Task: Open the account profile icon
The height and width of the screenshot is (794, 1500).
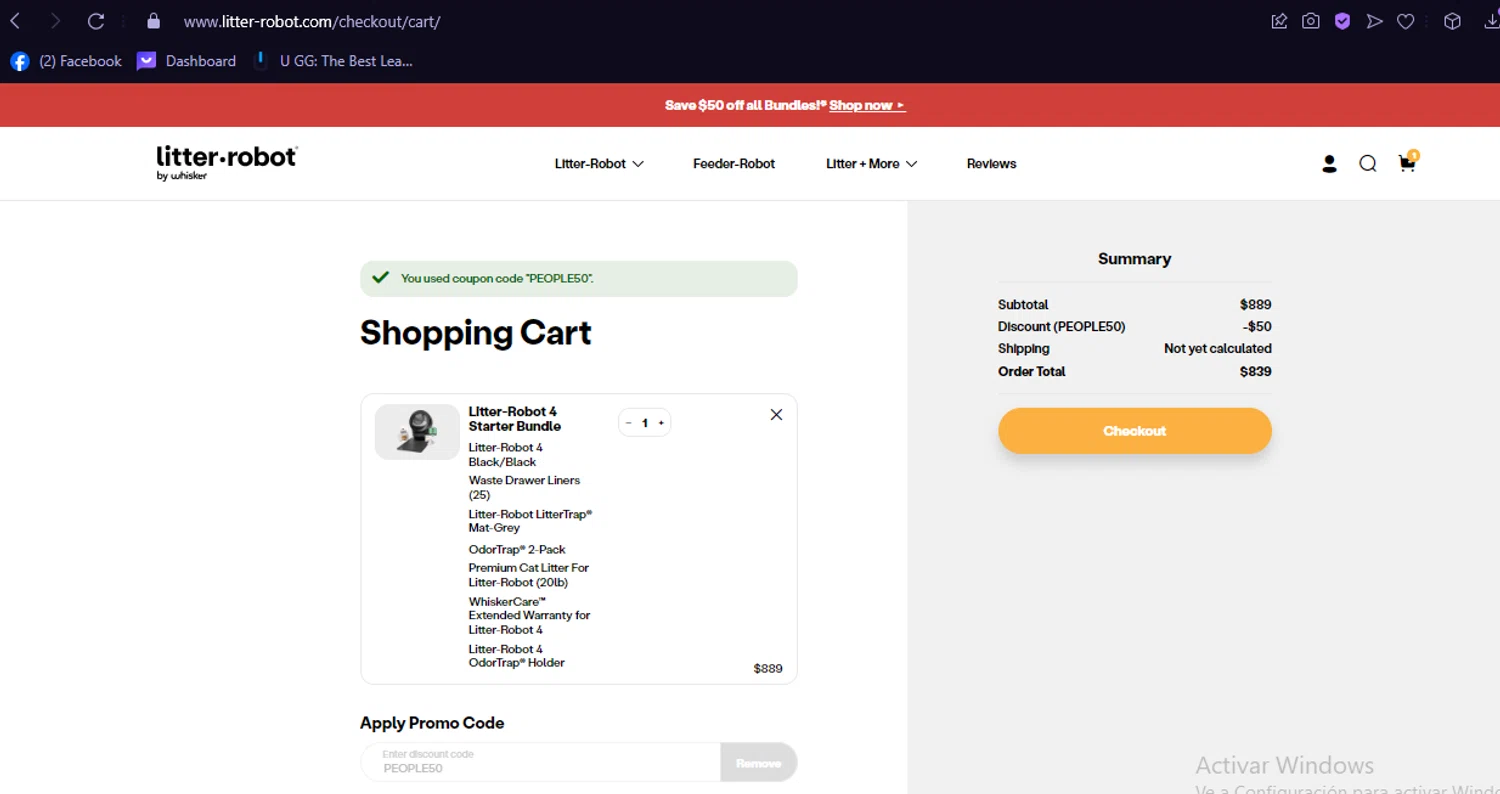Action: point(1329,164)
